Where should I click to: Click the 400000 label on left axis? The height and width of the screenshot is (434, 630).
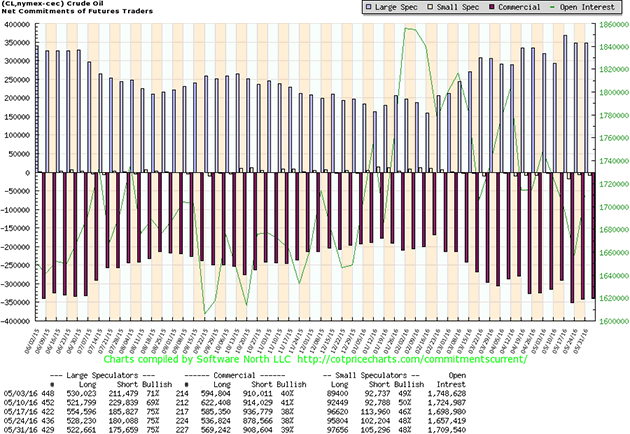pos(21,23)
